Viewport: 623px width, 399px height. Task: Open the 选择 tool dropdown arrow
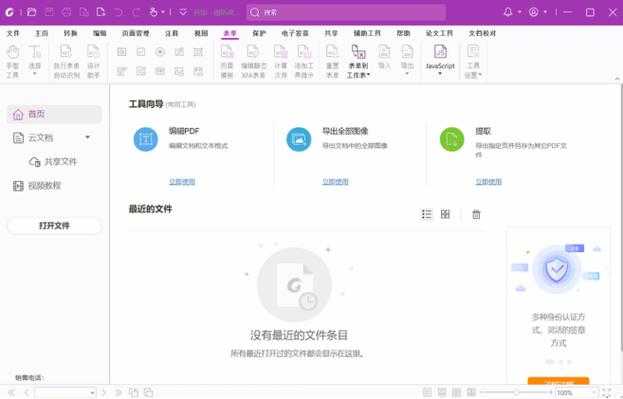pos(35,74)
